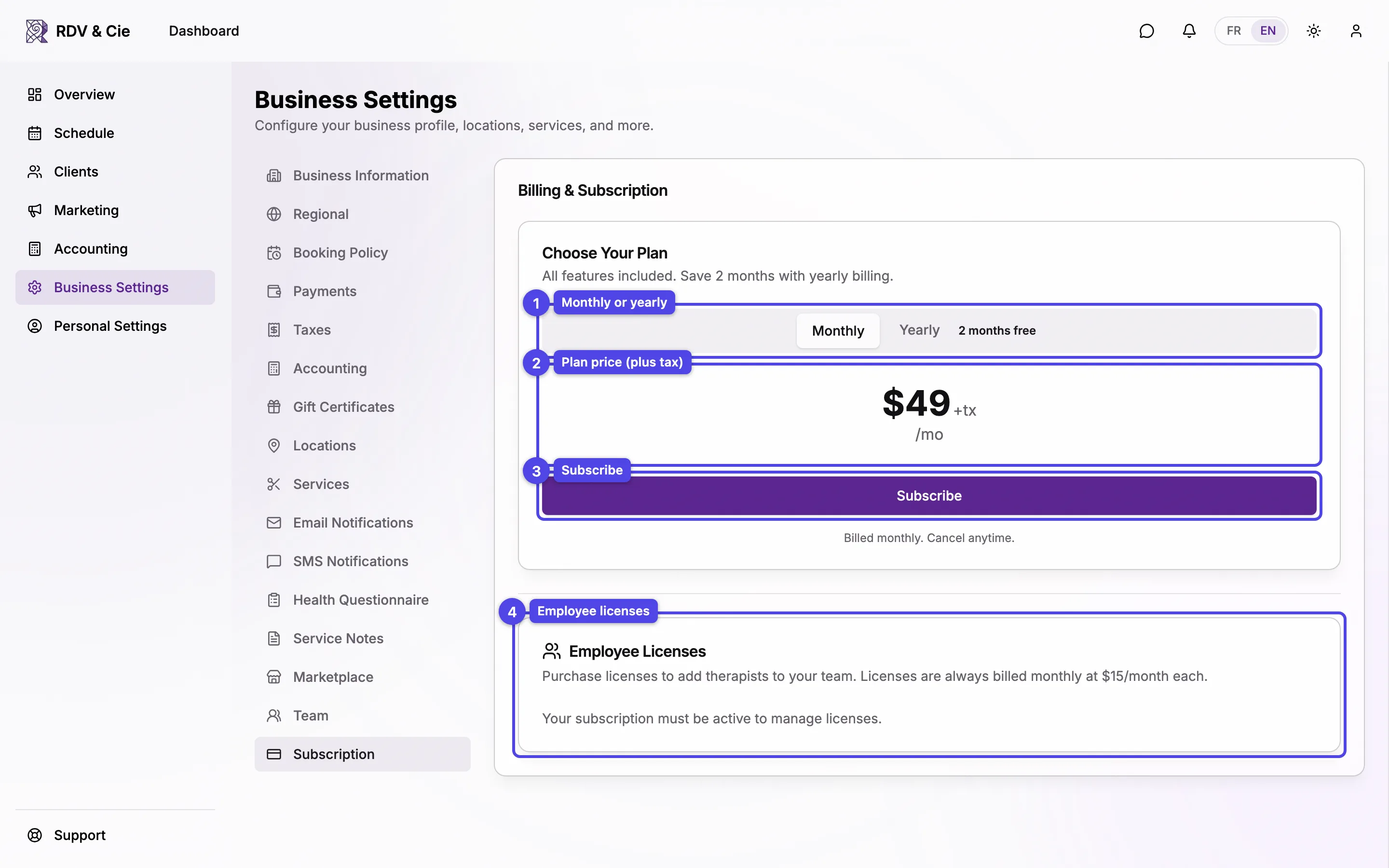Image resolution: width=1389 pixels, height=868 pixels.
Task: Open the notifications bell
Action: point(1189,31)
